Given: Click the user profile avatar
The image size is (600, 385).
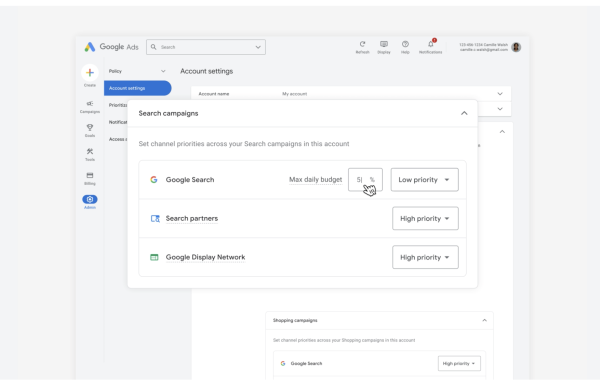Looking at the screenshot, I should point(516,47).
